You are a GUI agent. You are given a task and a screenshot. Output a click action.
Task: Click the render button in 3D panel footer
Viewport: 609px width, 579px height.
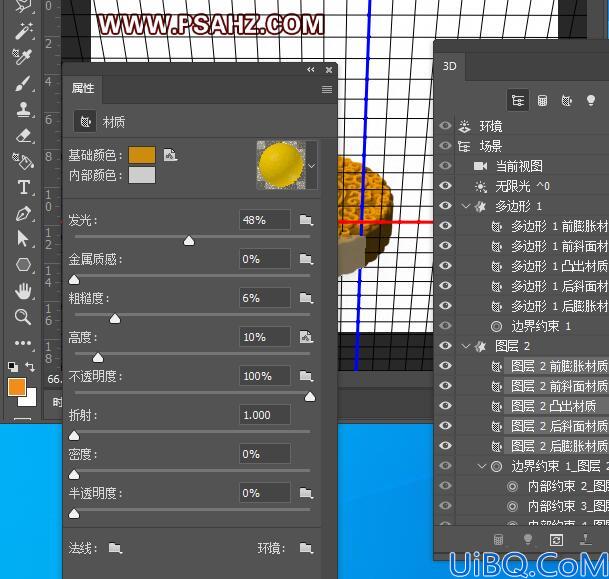[x=557, y=539]
